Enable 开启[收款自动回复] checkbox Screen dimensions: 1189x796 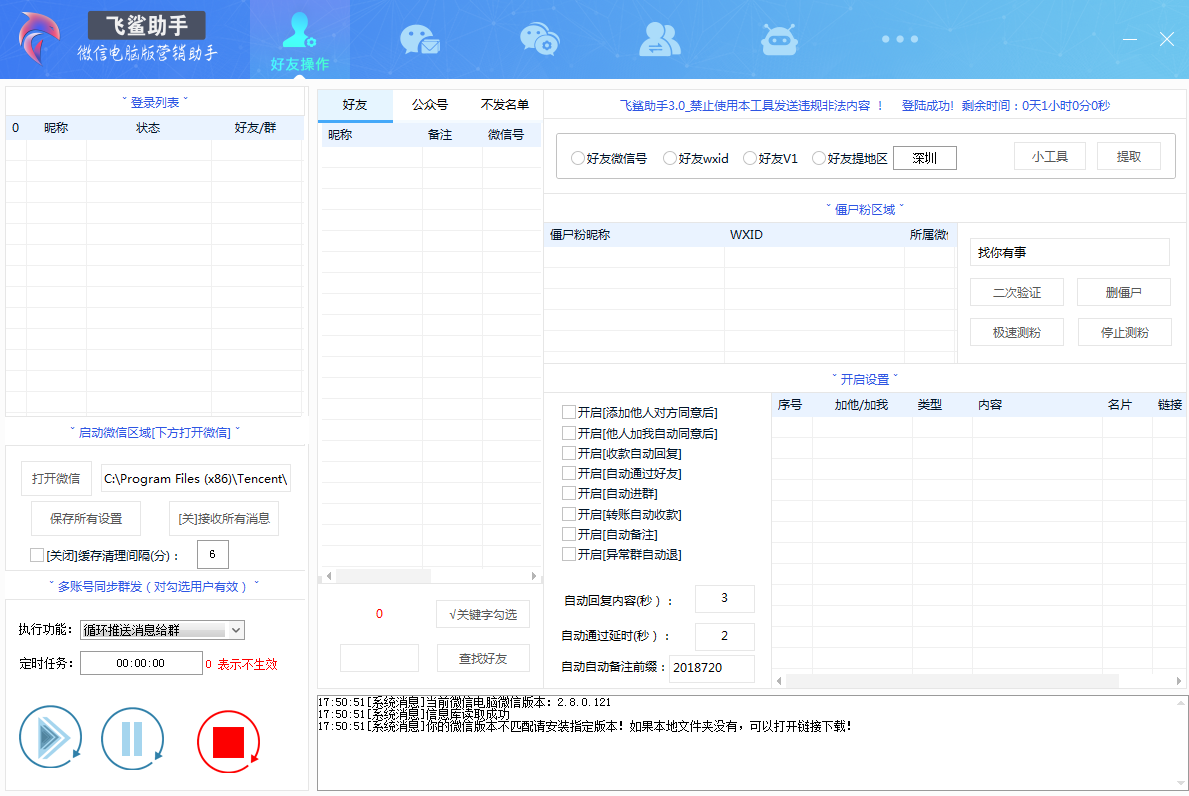click(569, 453)
